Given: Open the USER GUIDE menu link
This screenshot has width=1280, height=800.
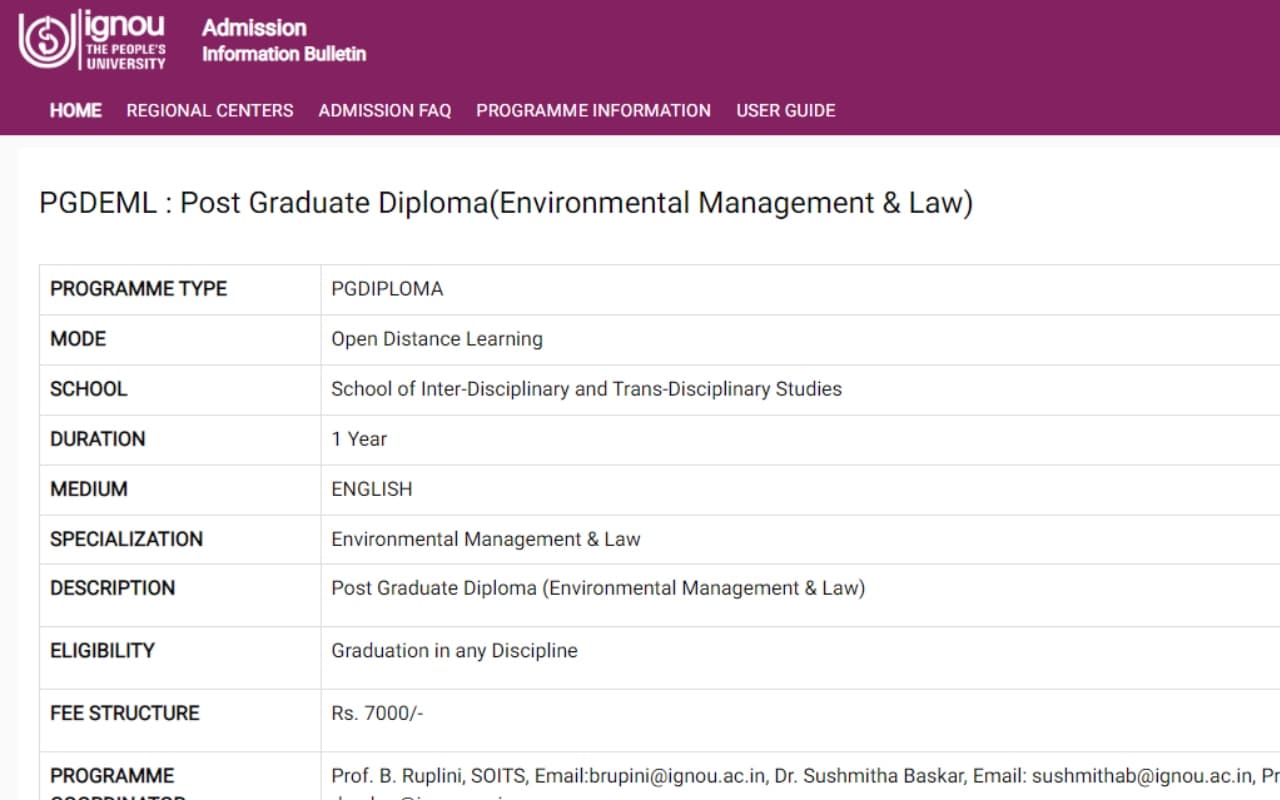Looking at the screenshot, I should click(x=786, y=110).
